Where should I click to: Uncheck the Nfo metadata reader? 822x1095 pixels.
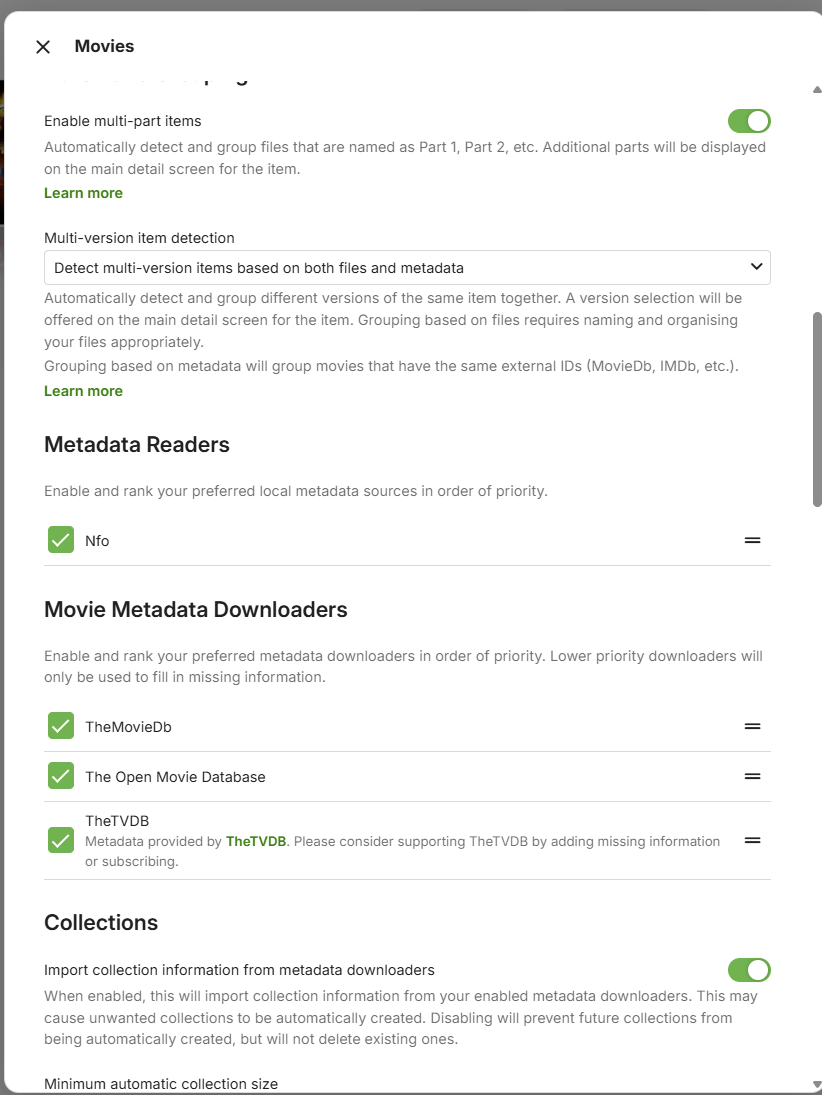pyautogui.click(x=61, y=541)
